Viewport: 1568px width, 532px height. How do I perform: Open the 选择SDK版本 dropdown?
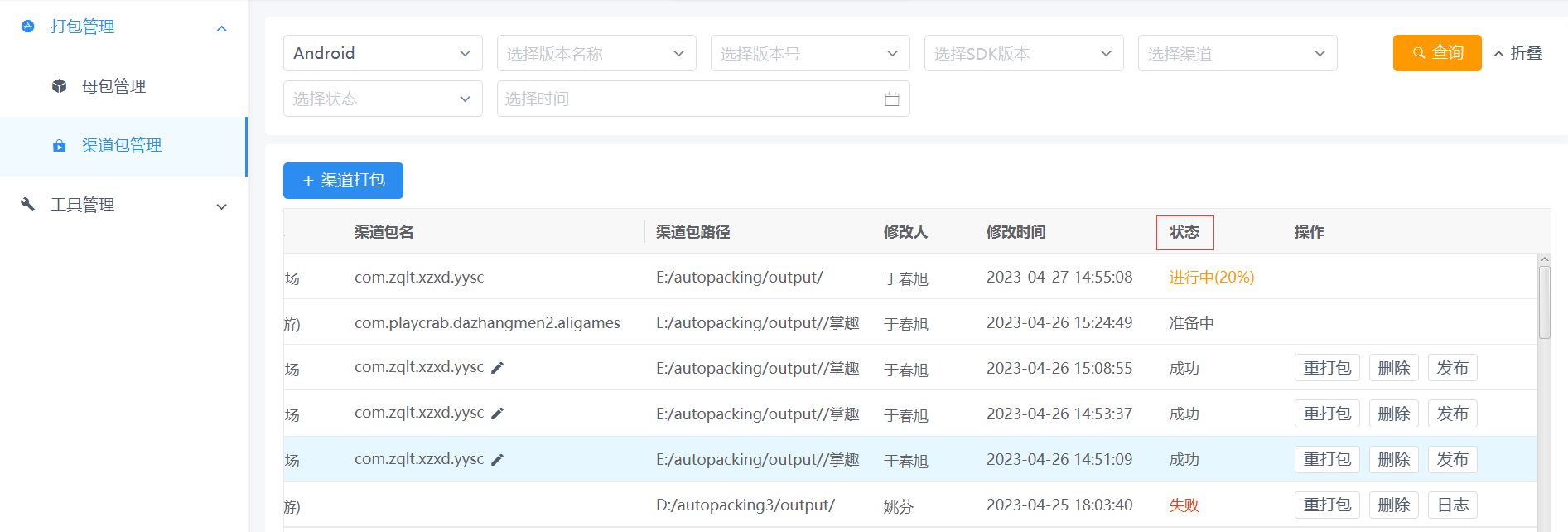pyautogui.click(x=1024, y=53)
